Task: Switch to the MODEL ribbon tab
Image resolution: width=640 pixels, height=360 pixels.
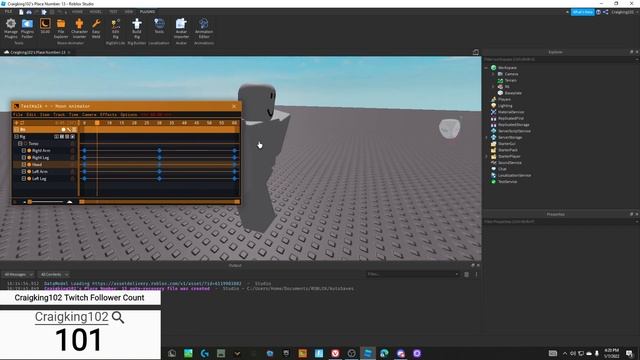Action: [96, 12]
